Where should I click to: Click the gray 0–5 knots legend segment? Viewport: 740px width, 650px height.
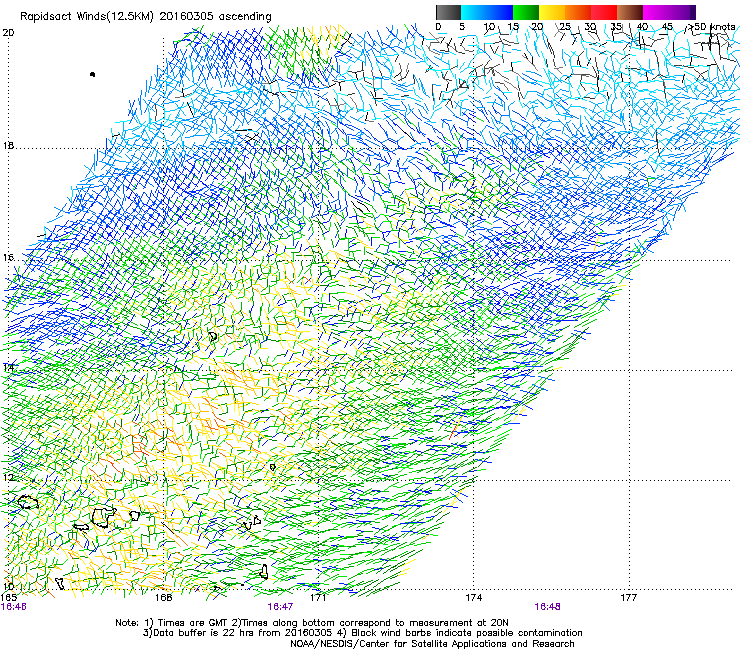click(448, 12)
